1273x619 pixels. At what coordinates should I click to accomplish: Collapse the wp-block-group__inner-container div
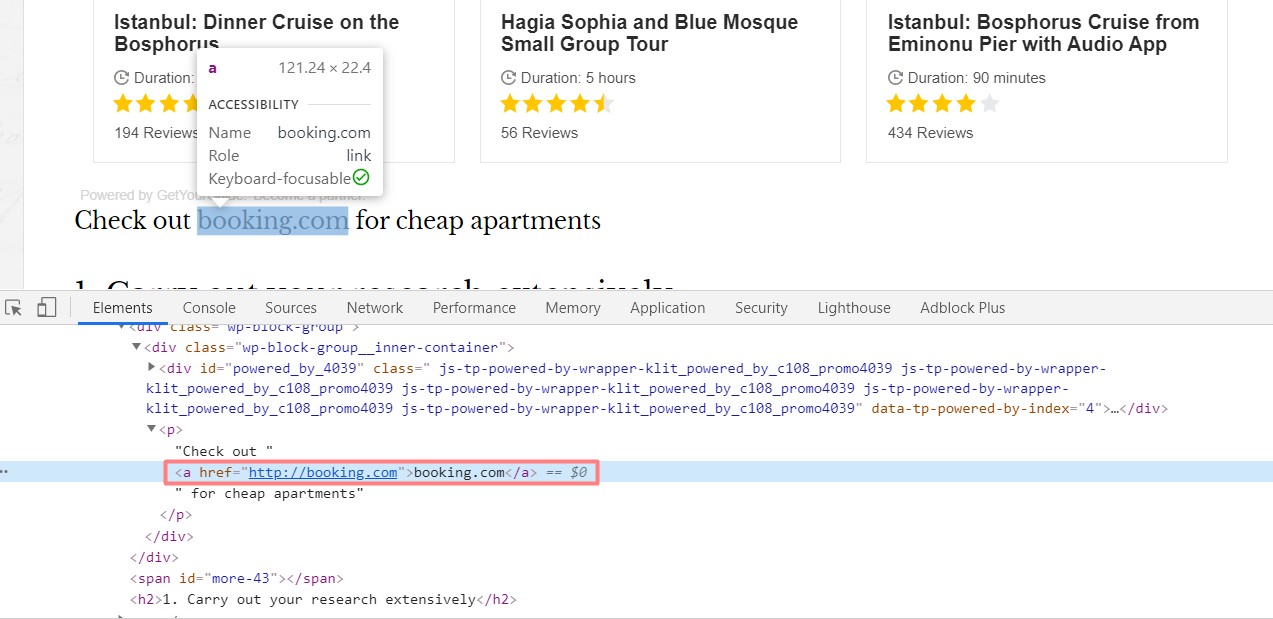point(137,346)
